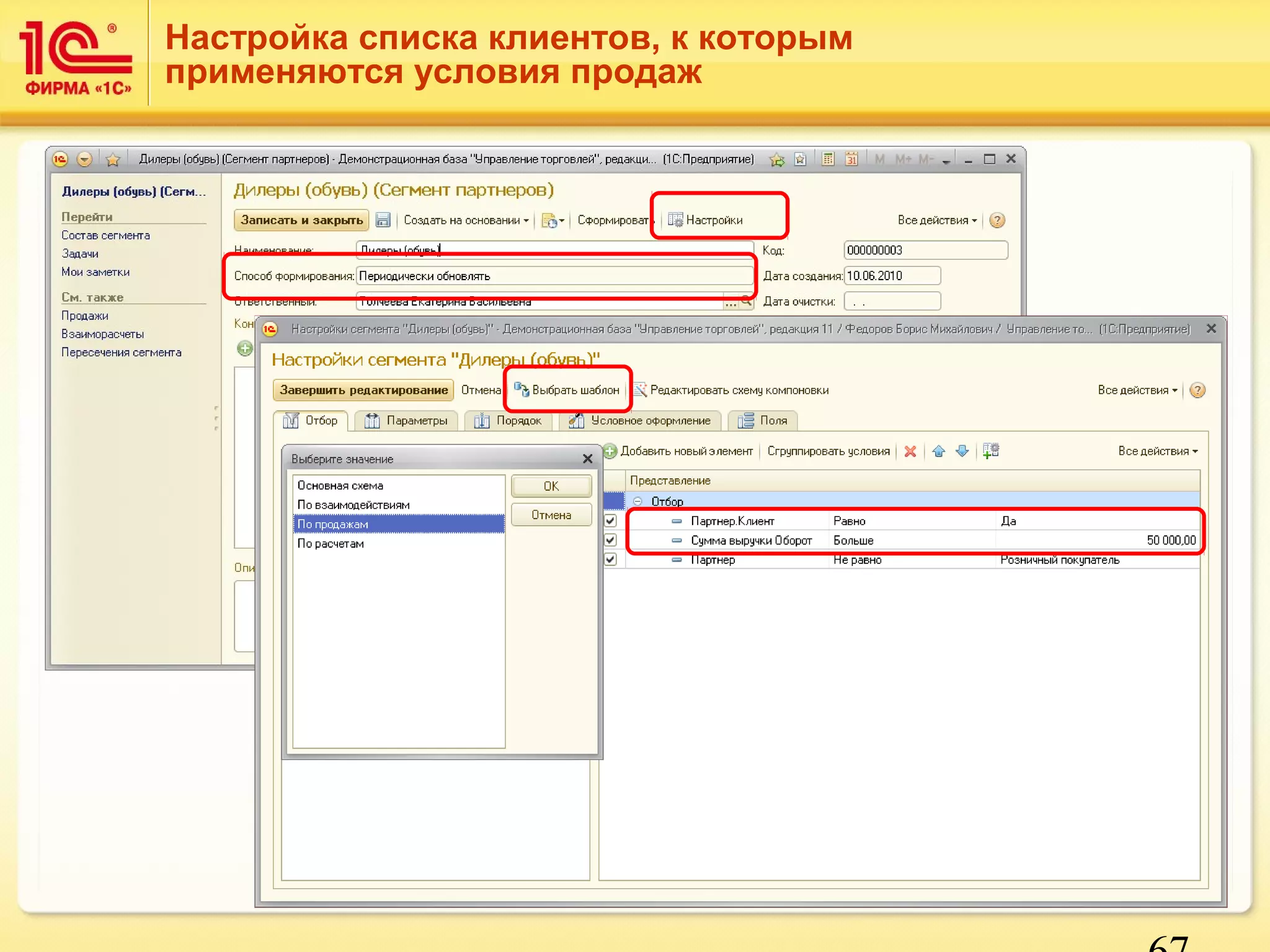Move the filter item down (blue arrow)
Viewport: 1270px width, 952px height.
[962, 451]
